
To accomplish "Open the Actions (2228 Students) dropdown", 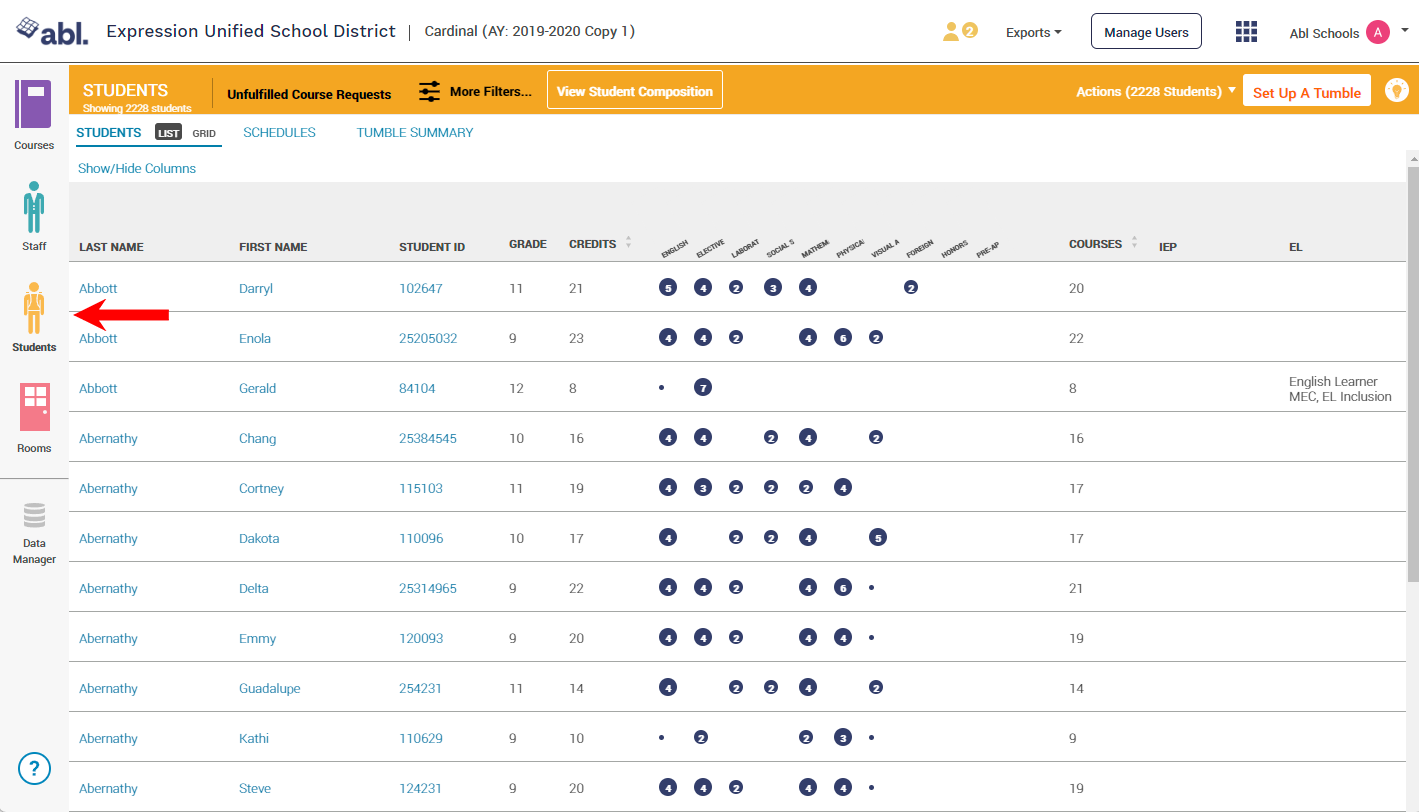I will pyautogui.click(x=1155, y=91).
